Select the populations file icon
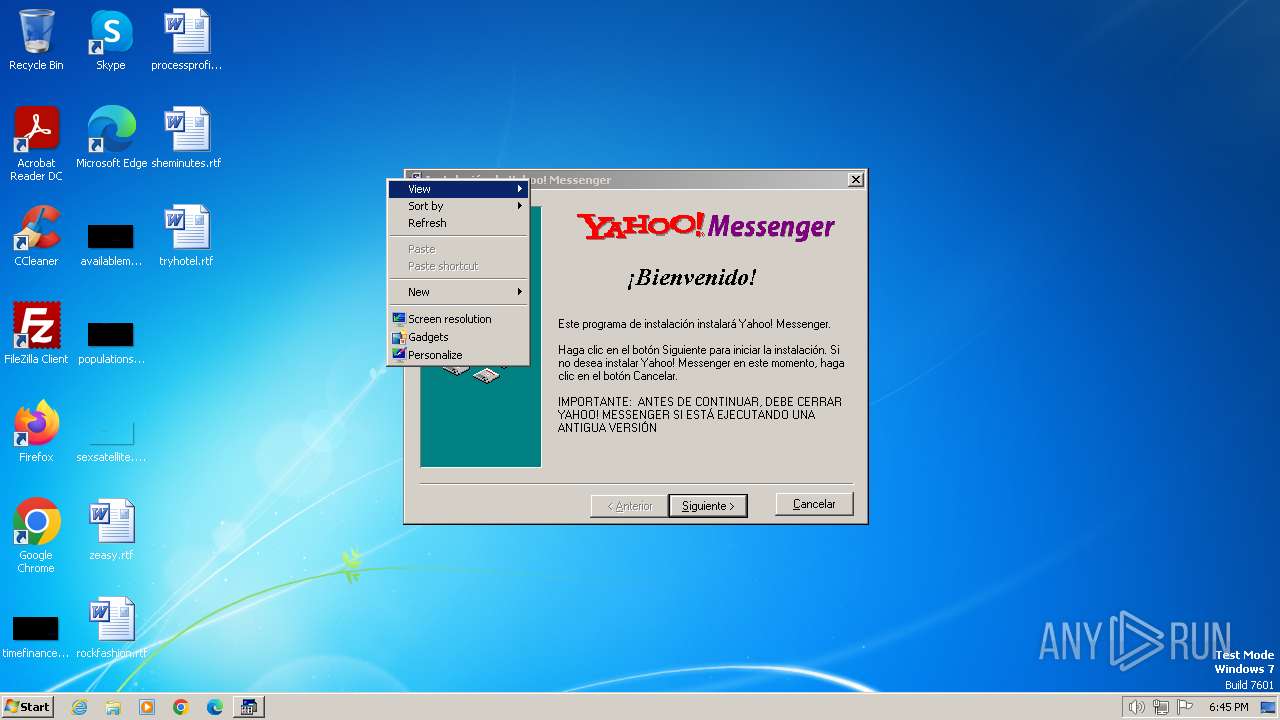Viewport: 1280px width, 720px height. tap(111, 342)
